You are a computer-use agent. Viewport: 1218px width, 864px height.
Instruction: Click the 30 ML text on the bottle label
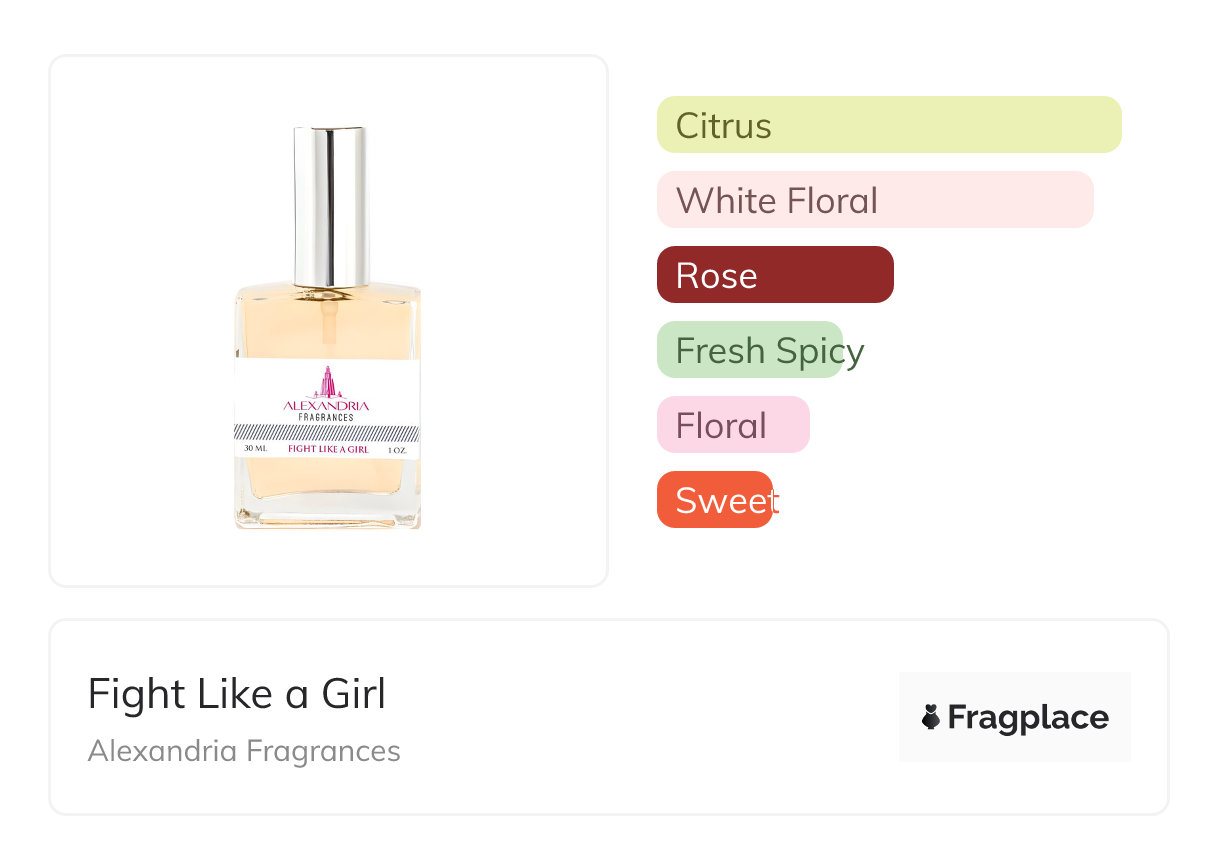coord(255,449)
